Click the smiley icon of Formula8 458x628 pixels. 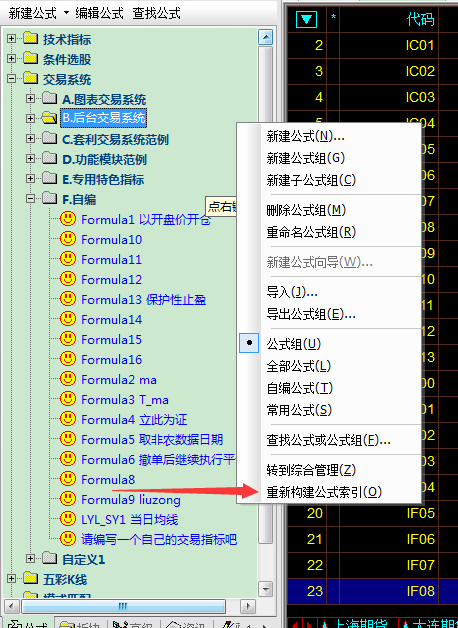68,479
